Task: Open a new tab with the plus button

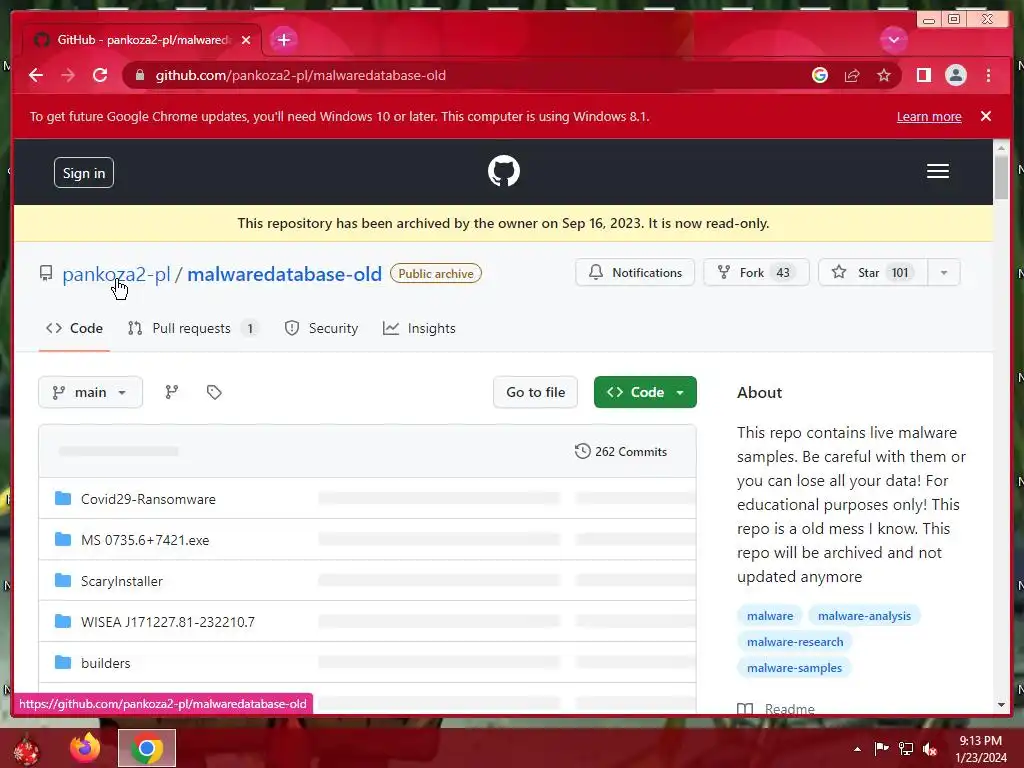Action: click(x=283, y=40)
